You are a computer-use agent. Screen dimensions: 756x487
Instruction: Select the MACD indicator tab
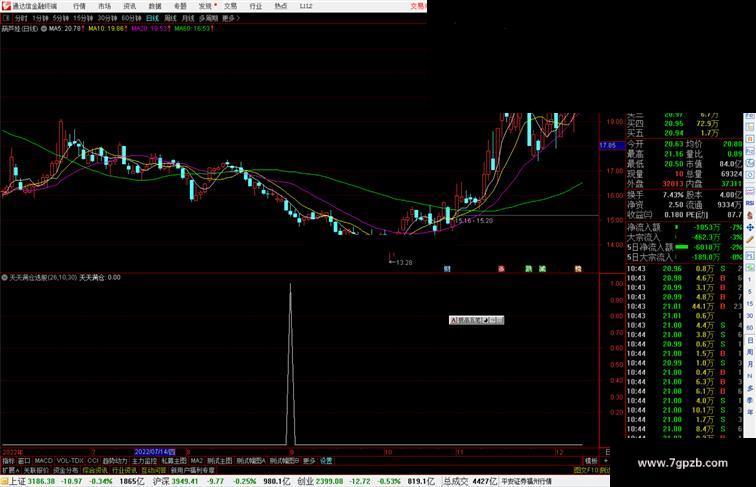(43, 461)
